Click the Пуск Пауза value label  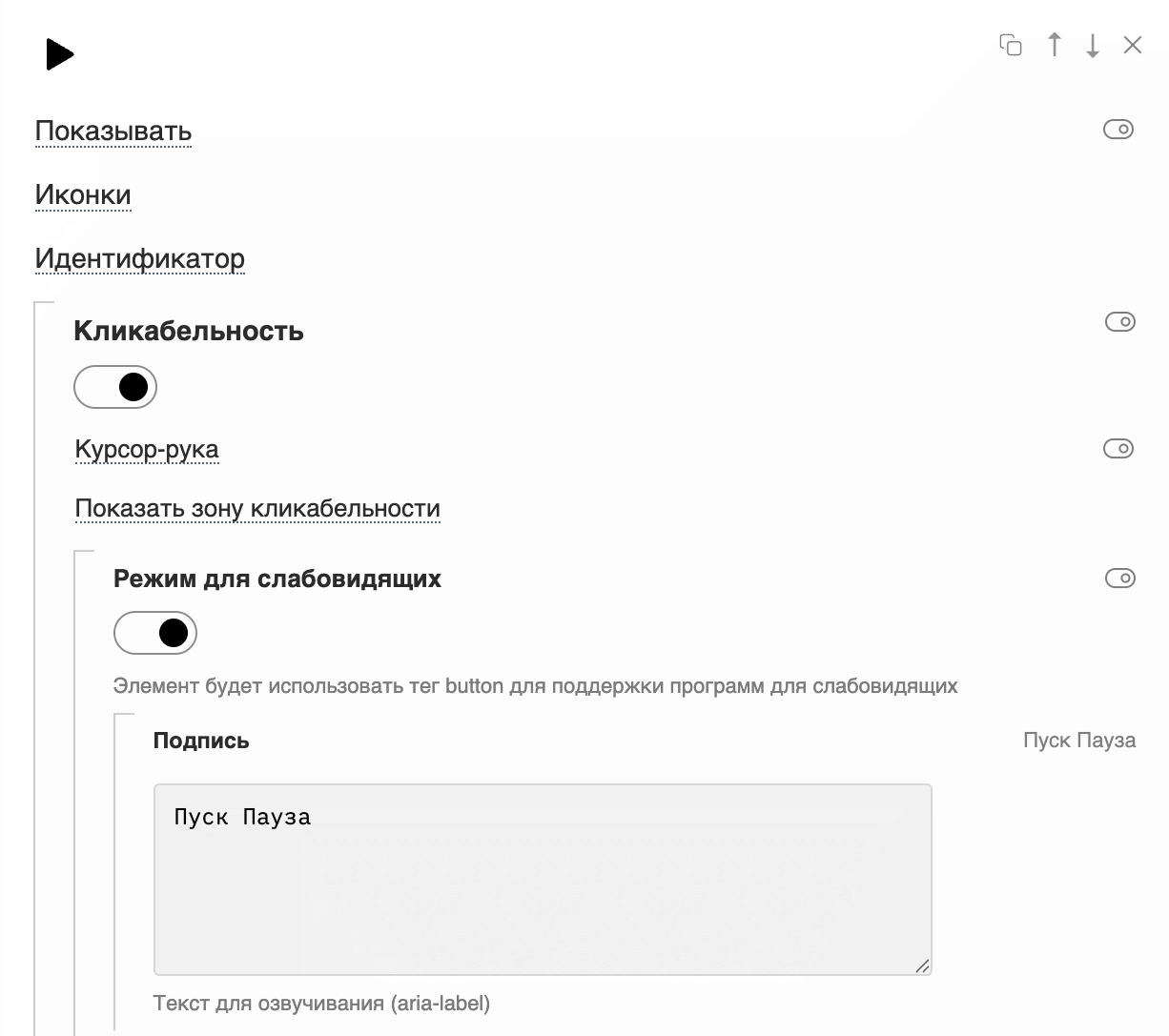coord(1079,741)
